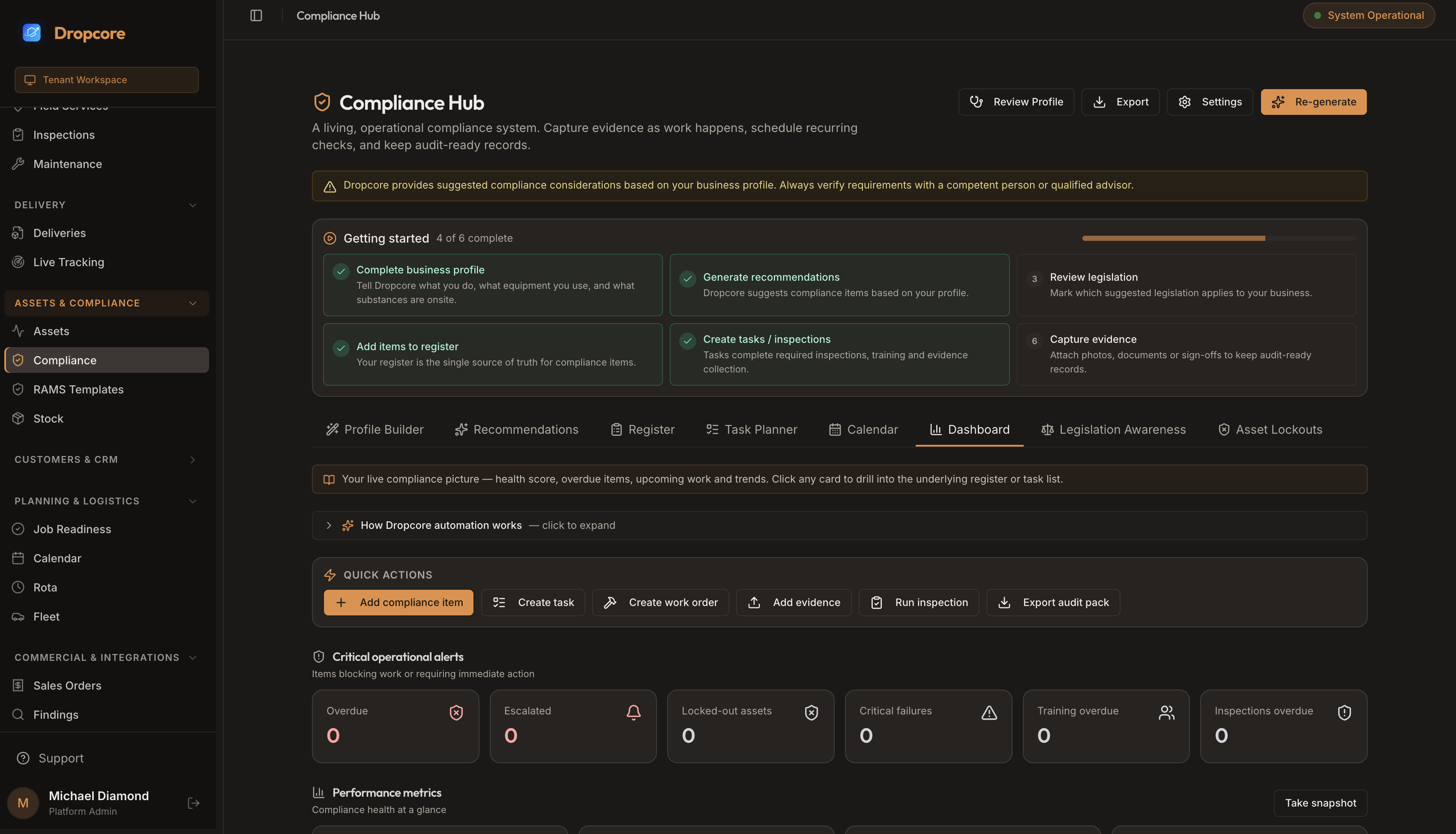
Task: Open RAMS Templates page
Action: click(x=107, y=390)
